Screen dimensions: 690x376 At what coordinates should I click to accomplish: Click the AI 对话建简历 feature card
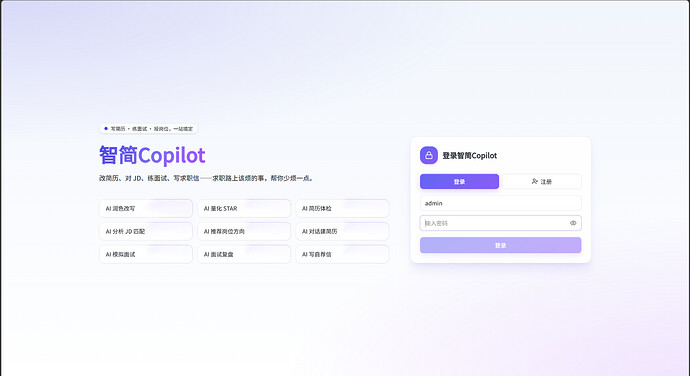pyautogui.click(x=342, y=231)
